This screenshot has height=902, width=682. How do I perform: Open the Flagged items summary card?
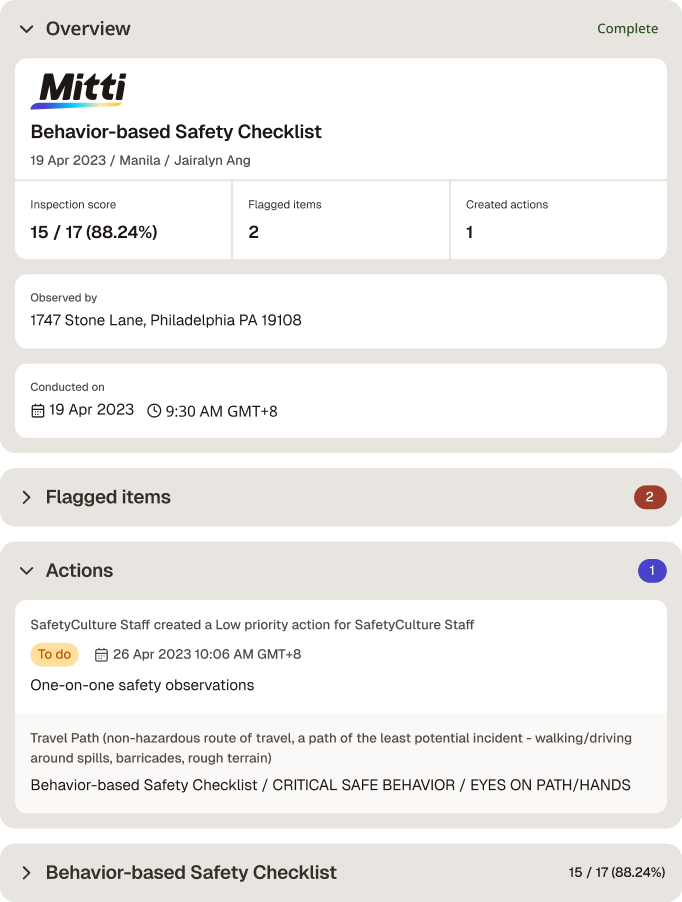341,220
